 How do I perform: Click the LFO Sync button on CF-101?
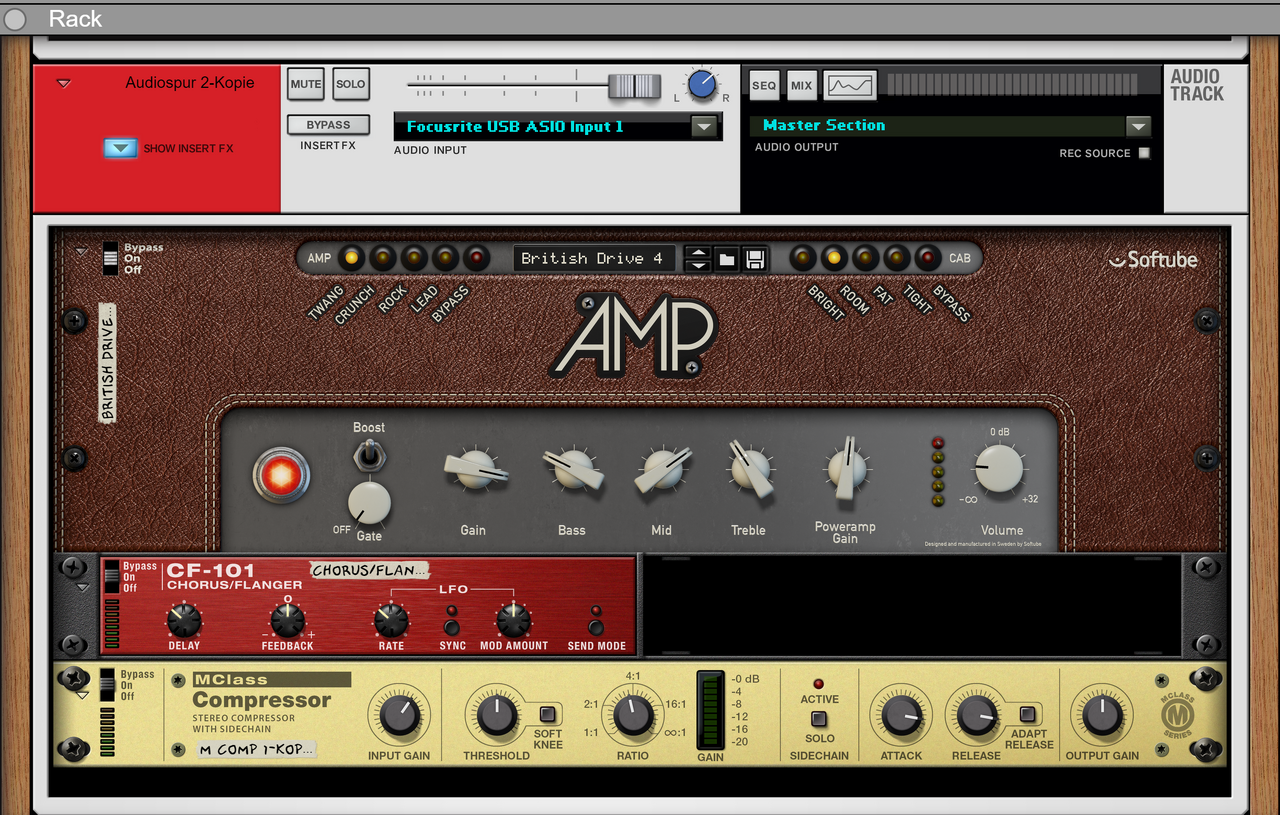452,627
